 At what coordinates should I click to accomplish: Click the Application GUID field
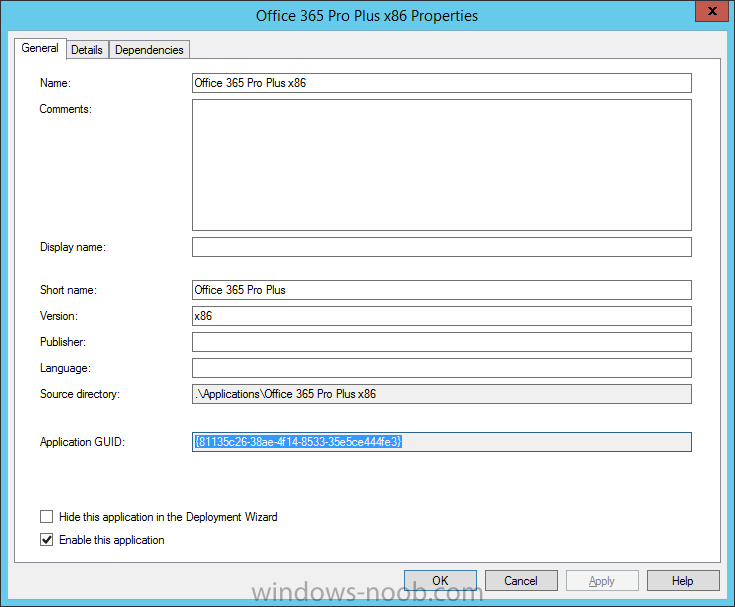pyautogui.click(x=442, y=442)
